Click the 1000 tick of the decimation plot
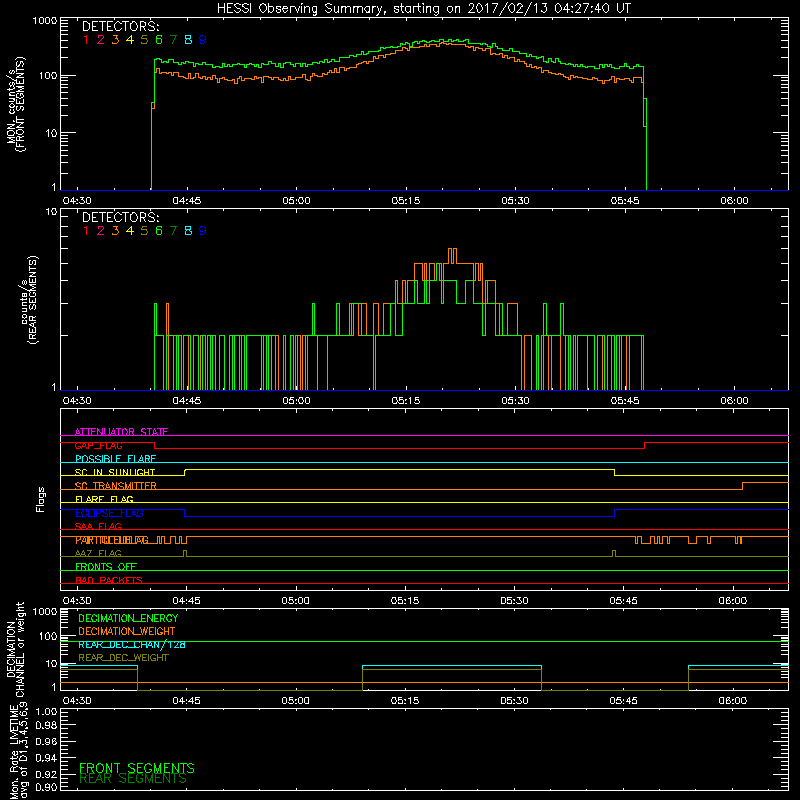 pos(45,611)
